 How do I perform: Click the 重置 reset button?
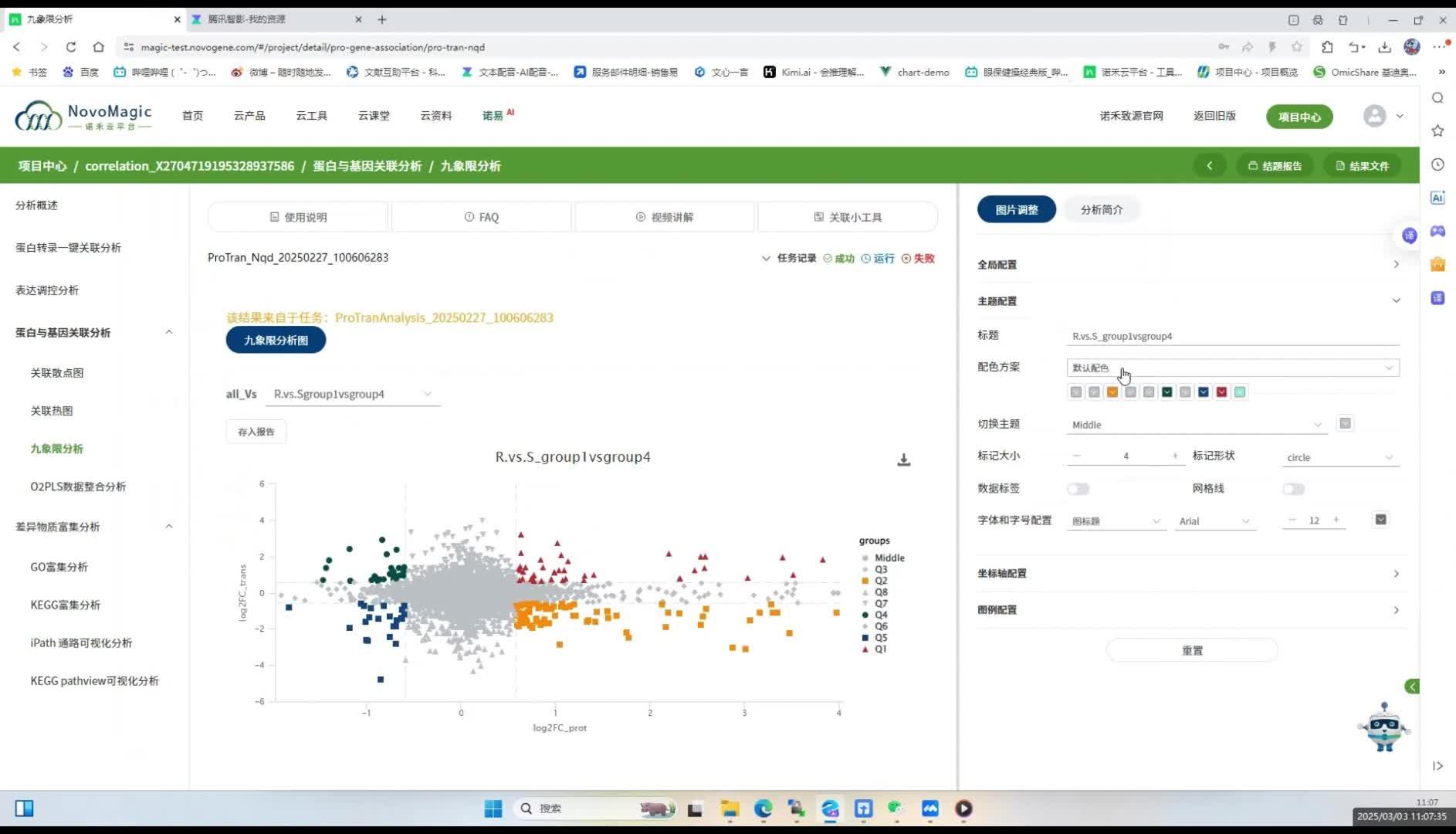coord(1191,650)
